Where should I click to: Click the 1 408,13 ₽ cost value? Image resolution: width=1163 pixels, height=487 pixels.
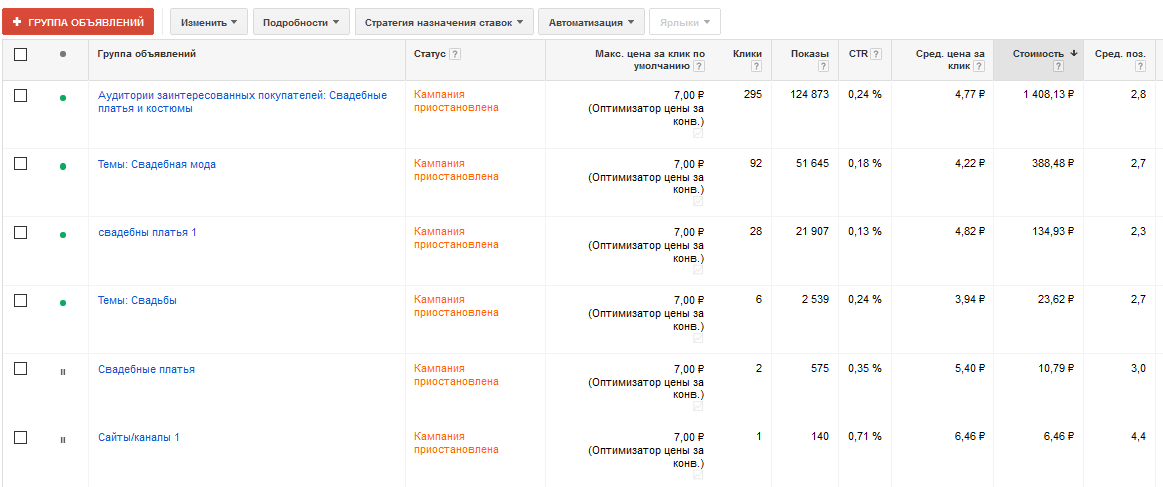[x=1047, y=95]
